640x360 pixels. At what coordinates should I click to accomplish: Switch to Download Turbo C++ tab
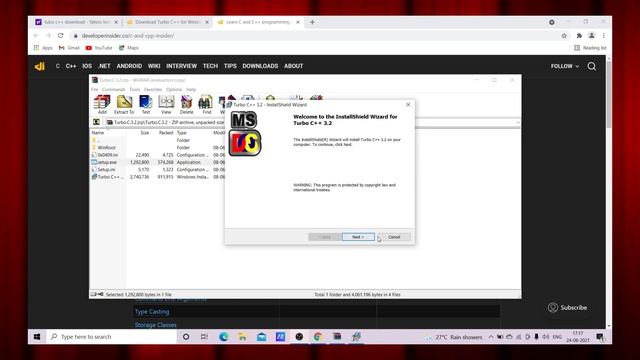[167, 22]
